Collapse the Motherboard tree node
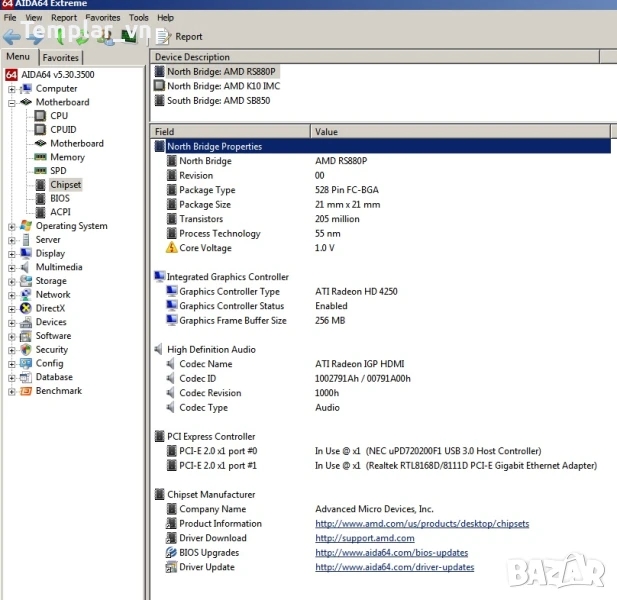The height and width of the screenshot is (600, 617). 12,102
